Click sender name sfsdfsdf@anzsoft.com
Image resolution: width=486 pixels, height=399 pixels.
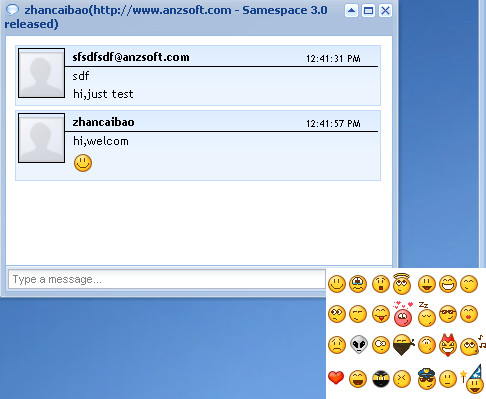click(x=131, y=57)
